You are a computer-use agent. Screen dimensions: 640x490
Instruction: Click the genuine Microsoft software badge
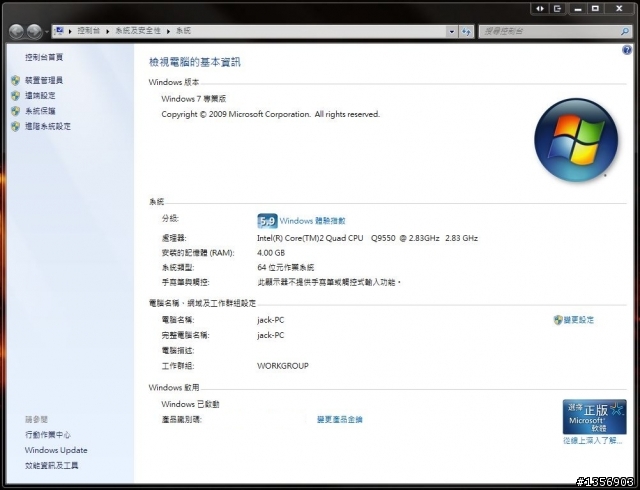[594, 417]
